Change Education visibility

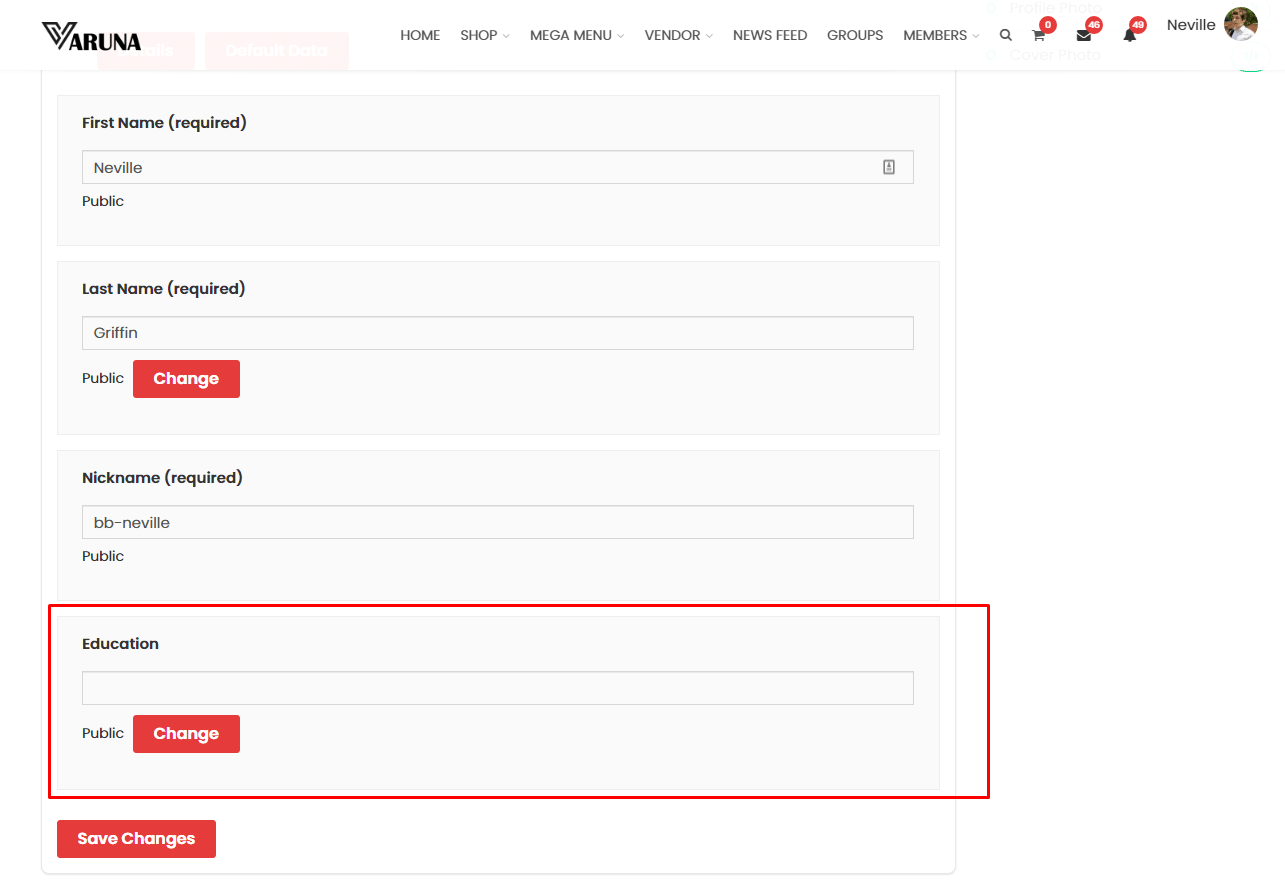pyautogui.click(x=186, y=734)
